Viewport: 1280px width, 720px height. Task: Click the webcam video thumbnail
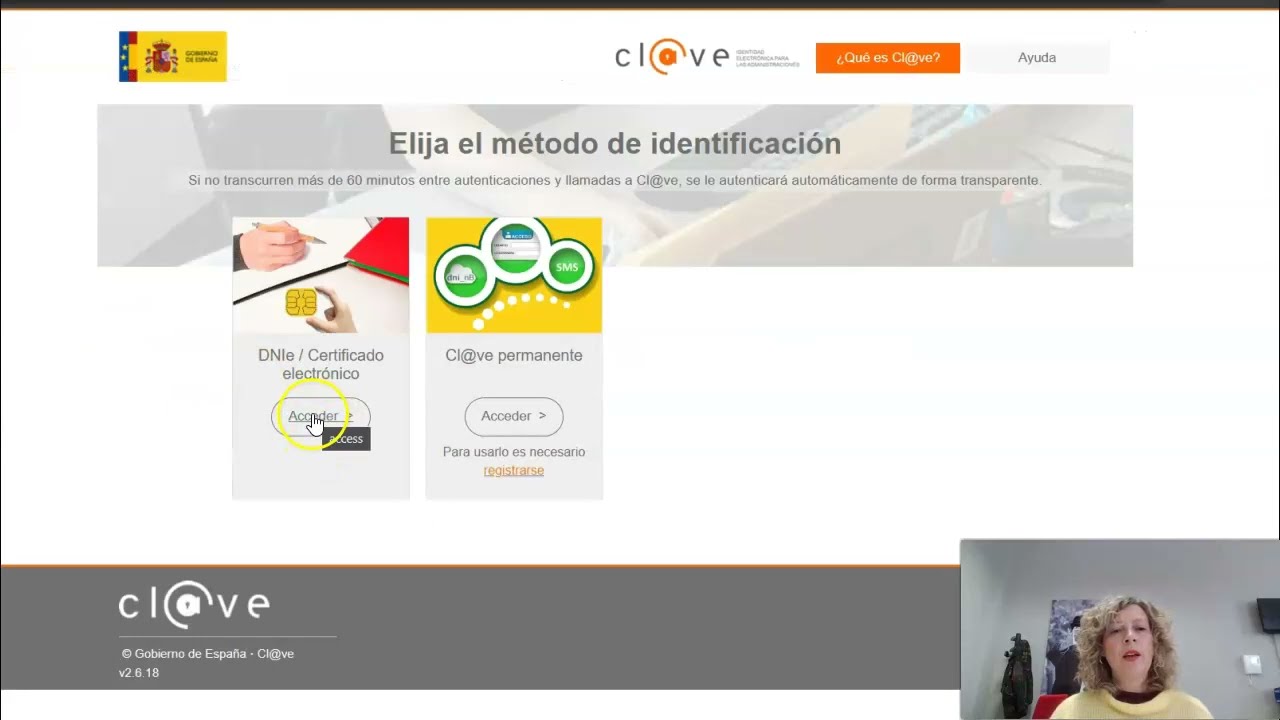coord(1119,629)
